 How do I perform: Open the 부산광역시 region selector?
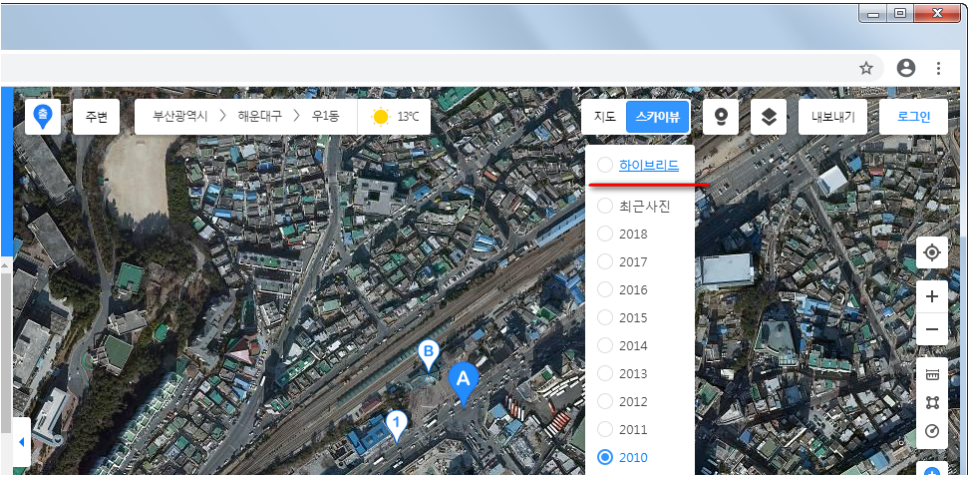point(179,116)
